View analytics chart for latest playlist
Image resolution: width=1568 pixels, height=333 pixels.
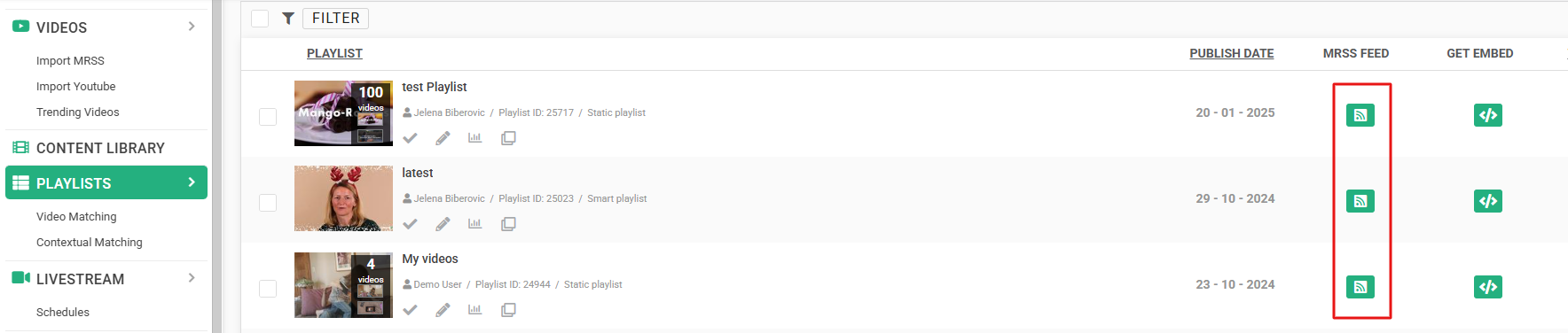[x=474, y=224]
